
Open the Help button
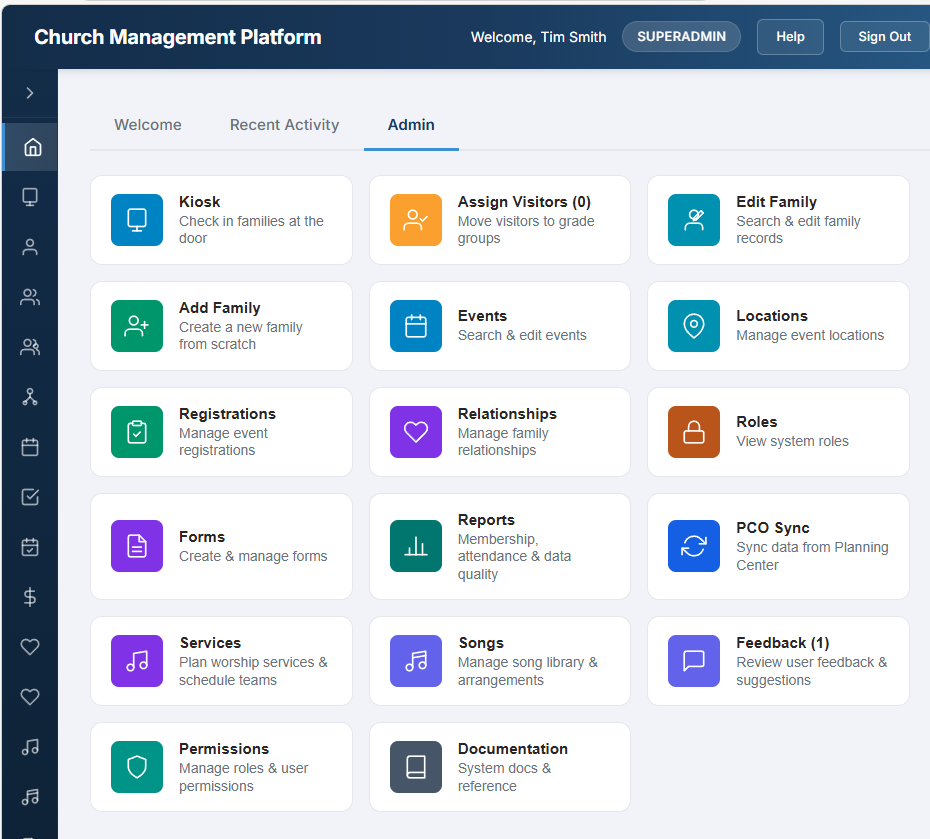[789, 36]
